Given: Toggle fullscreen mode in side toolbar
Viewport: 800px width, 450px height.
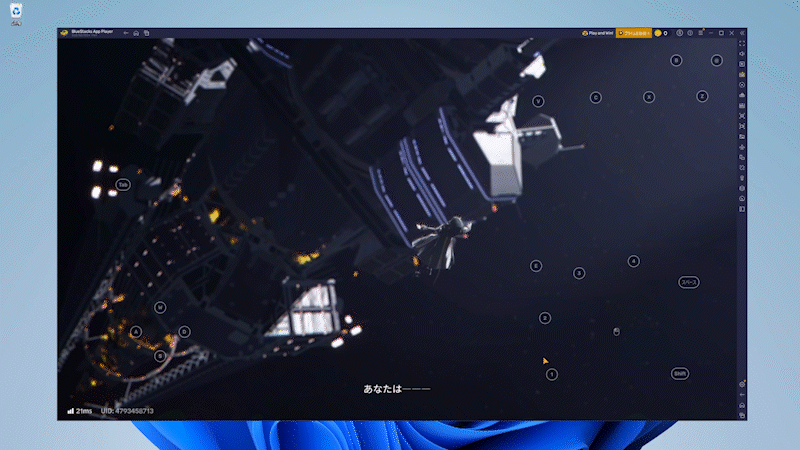Looking at the screenshot, I should (x=742, y=44).
